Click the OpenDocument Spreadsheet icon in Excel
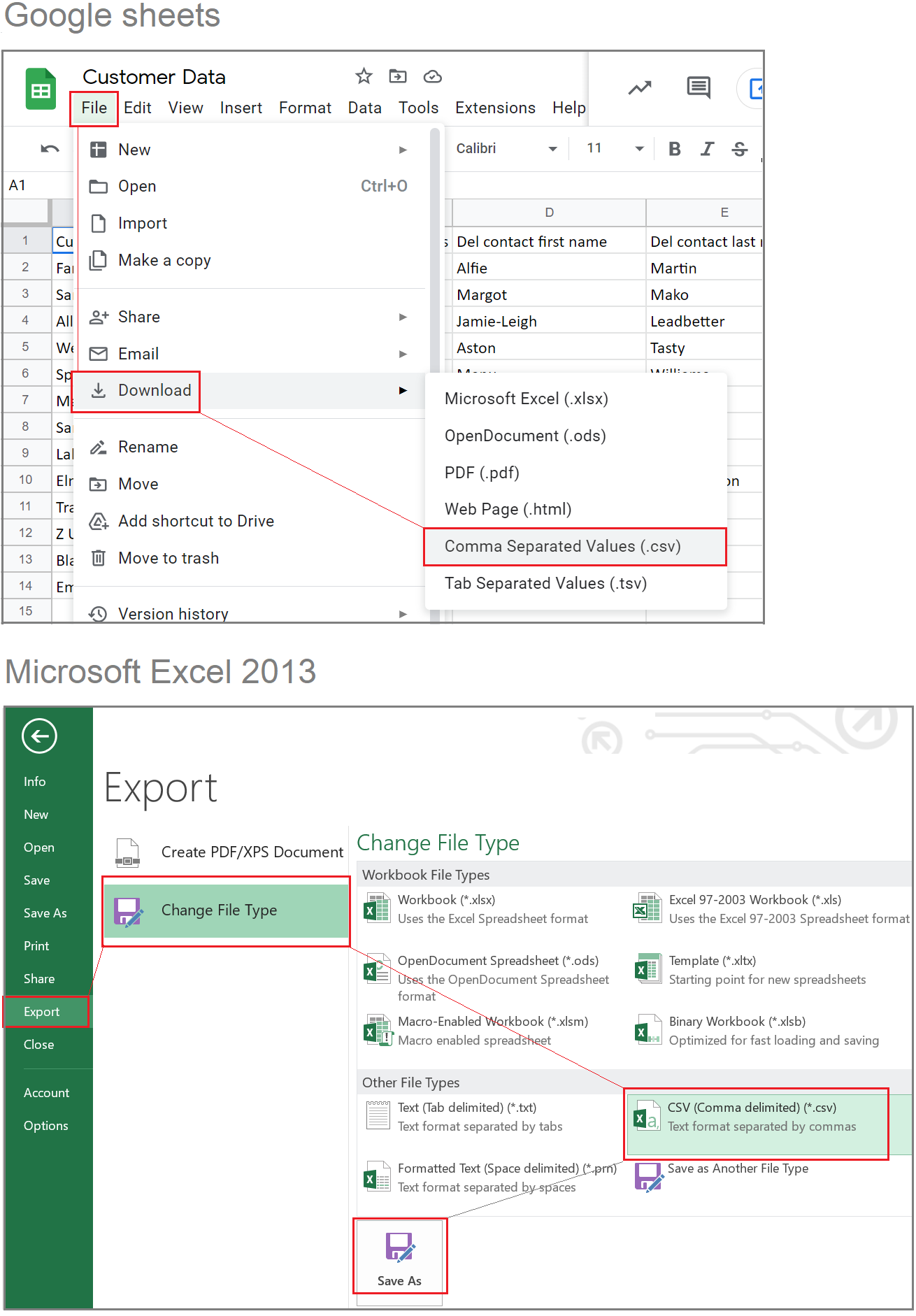This screenshot has height=1316, width=916. [377, 968]
